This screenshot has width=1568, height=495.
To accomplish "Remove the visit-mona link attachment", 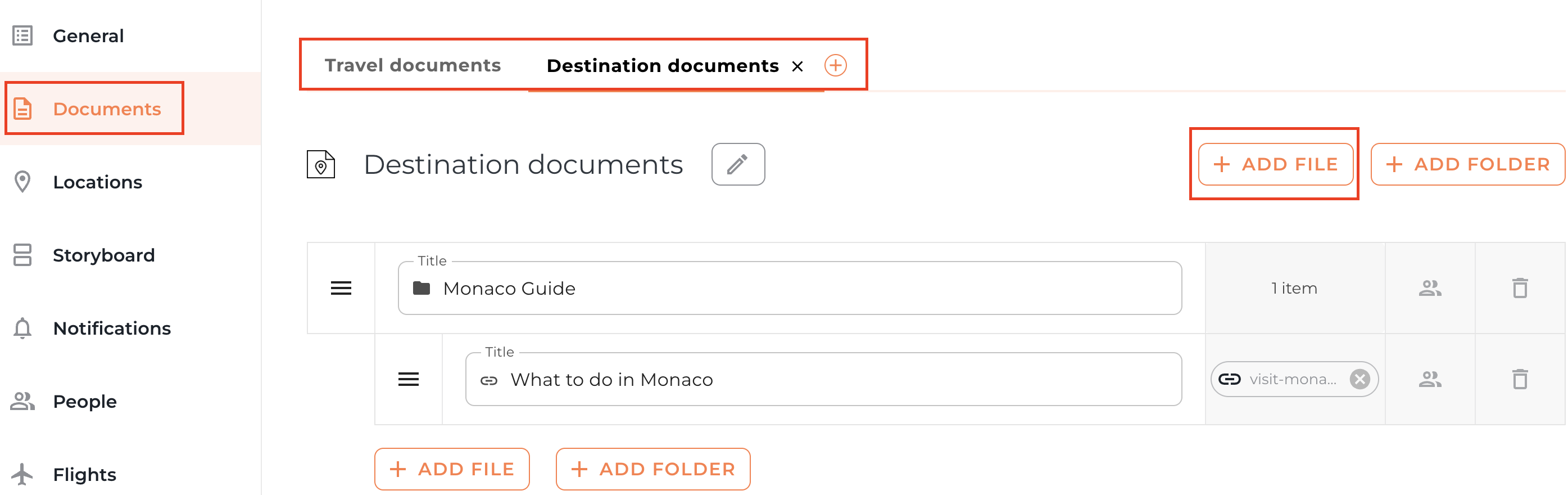I will [x=1359, y=379].
